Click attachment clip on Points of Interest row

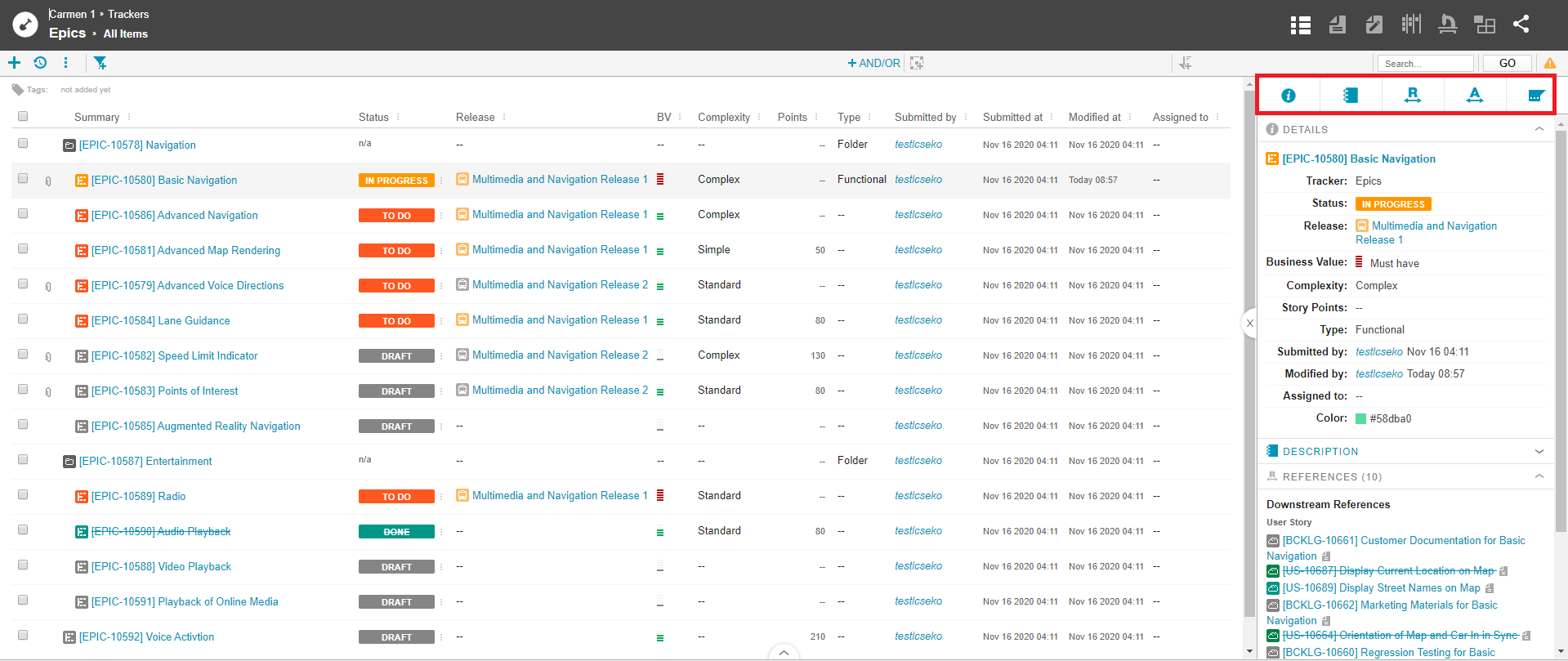(x=48, y=392)
